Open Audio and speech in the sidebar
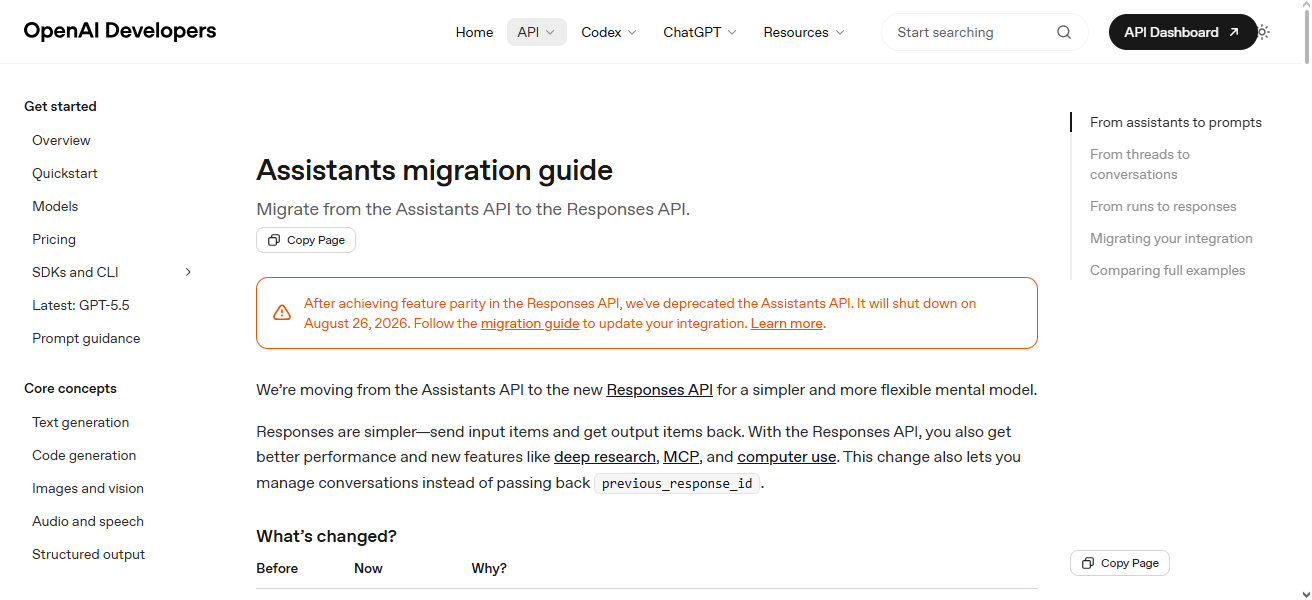Viewport: 1312px width, 600px height. click(88, 521)
